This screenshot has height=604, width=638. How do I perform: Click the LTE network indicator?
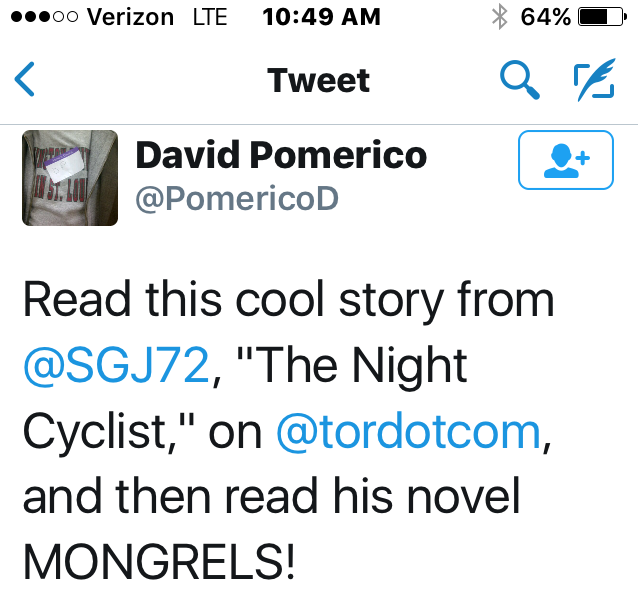[208, 17]
